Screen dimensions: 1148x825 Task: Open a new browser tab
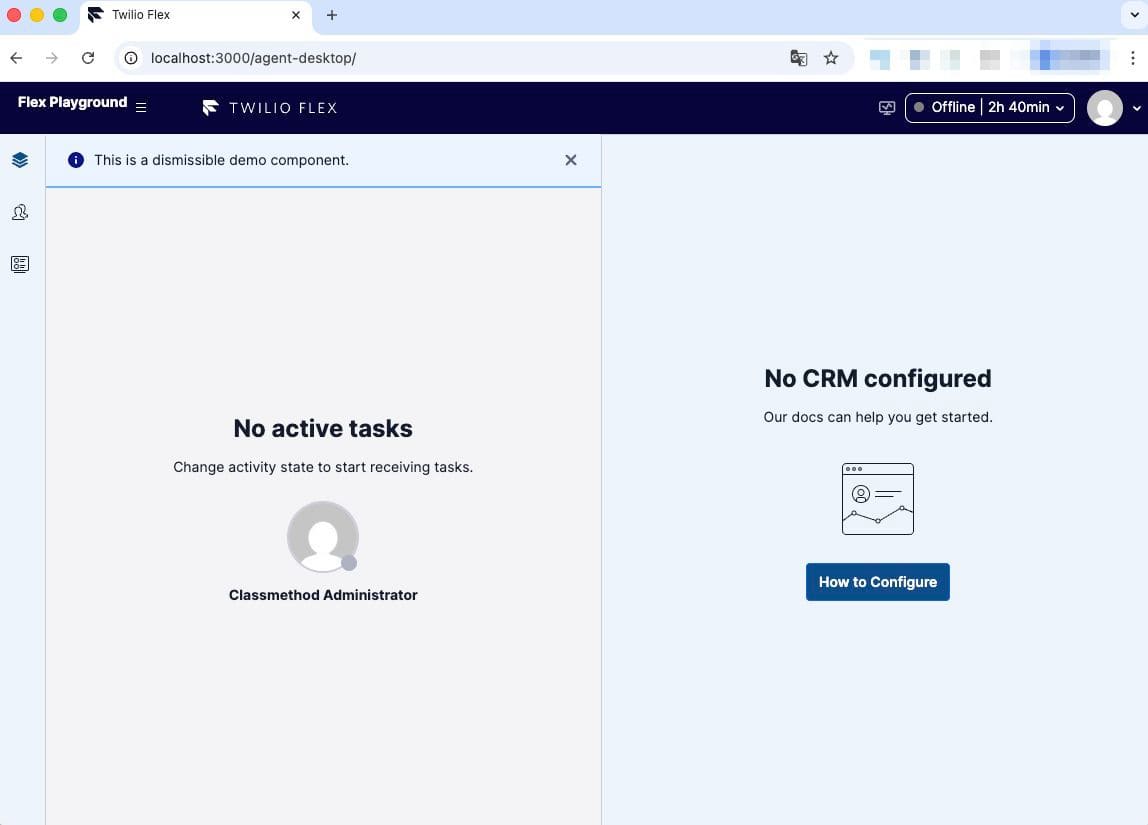pyautogui.click(x=332, y=15)
